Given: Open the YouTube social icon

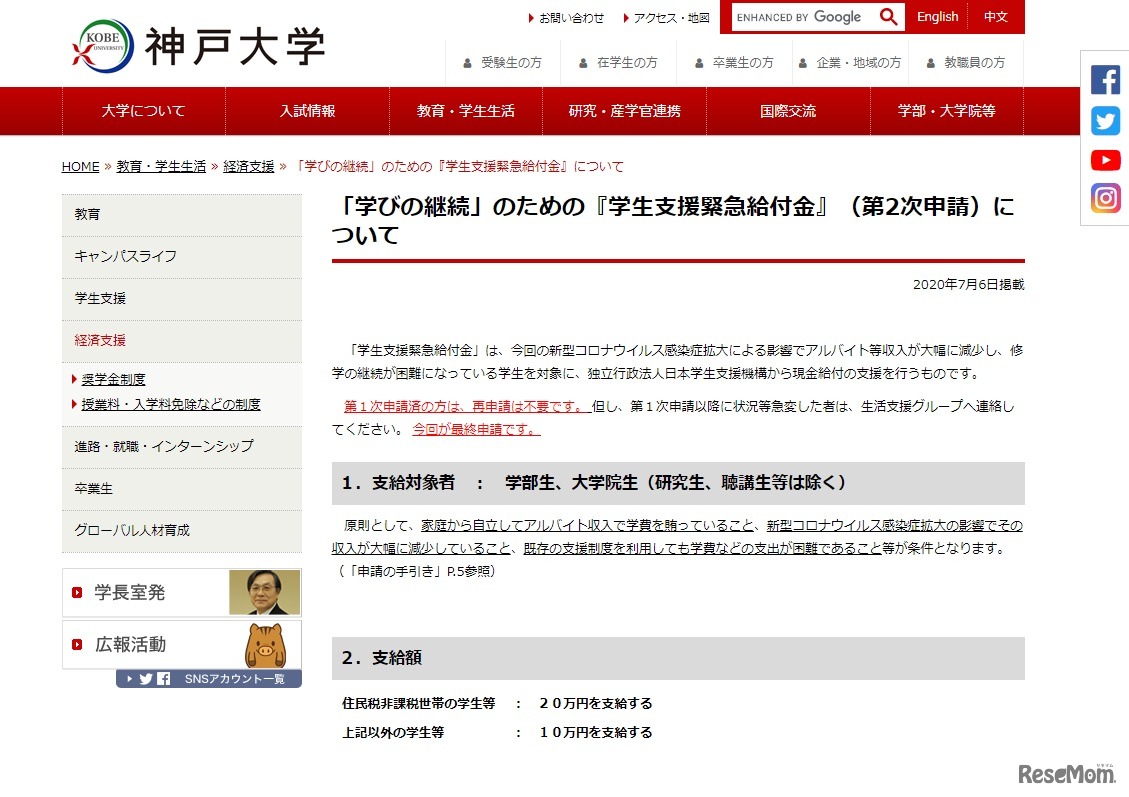Looking at the screenshot, I should pyautogui.click(x=1105, y=160).
